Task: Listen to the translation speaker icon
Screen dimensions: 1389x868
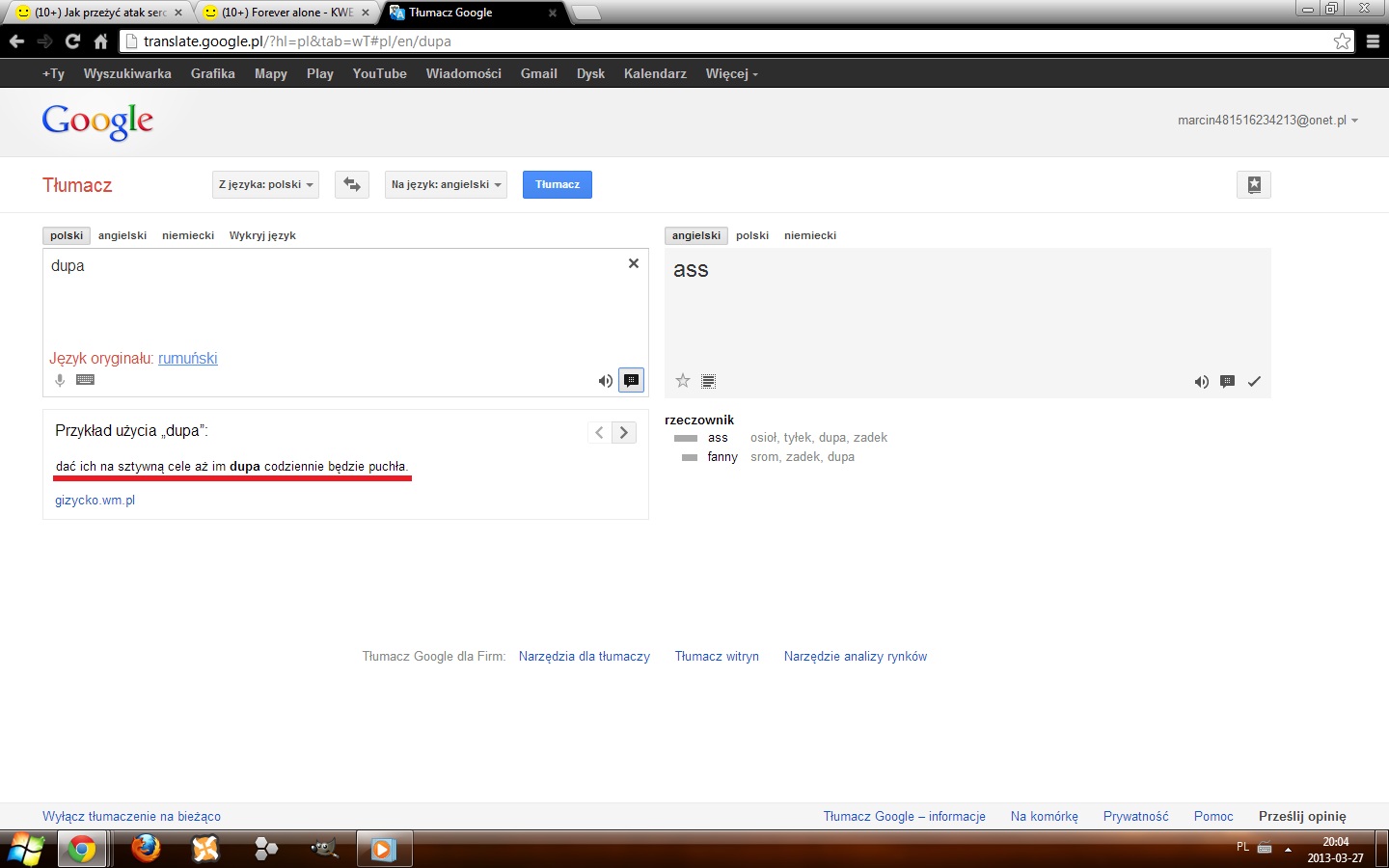Action: pos(1201,382)
